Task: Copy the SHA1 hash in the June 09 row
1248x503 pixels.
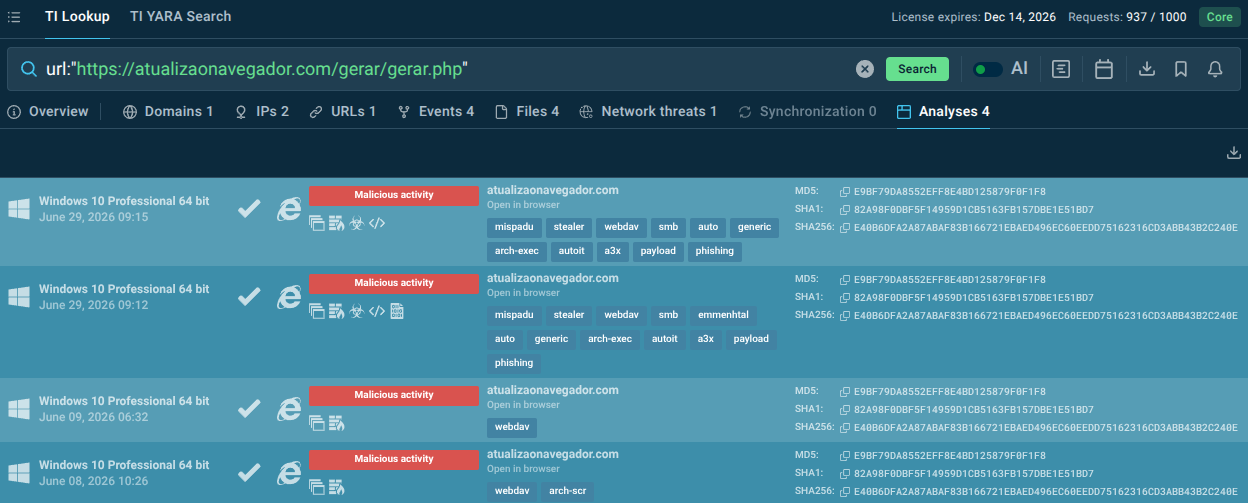Action: [845, 410]
